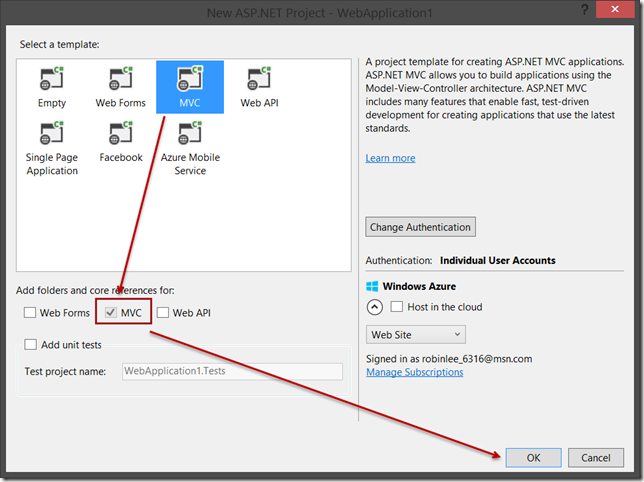Open help with the question mark
The width and height of the screenshot is (644, 482).
tap(584, 9)
